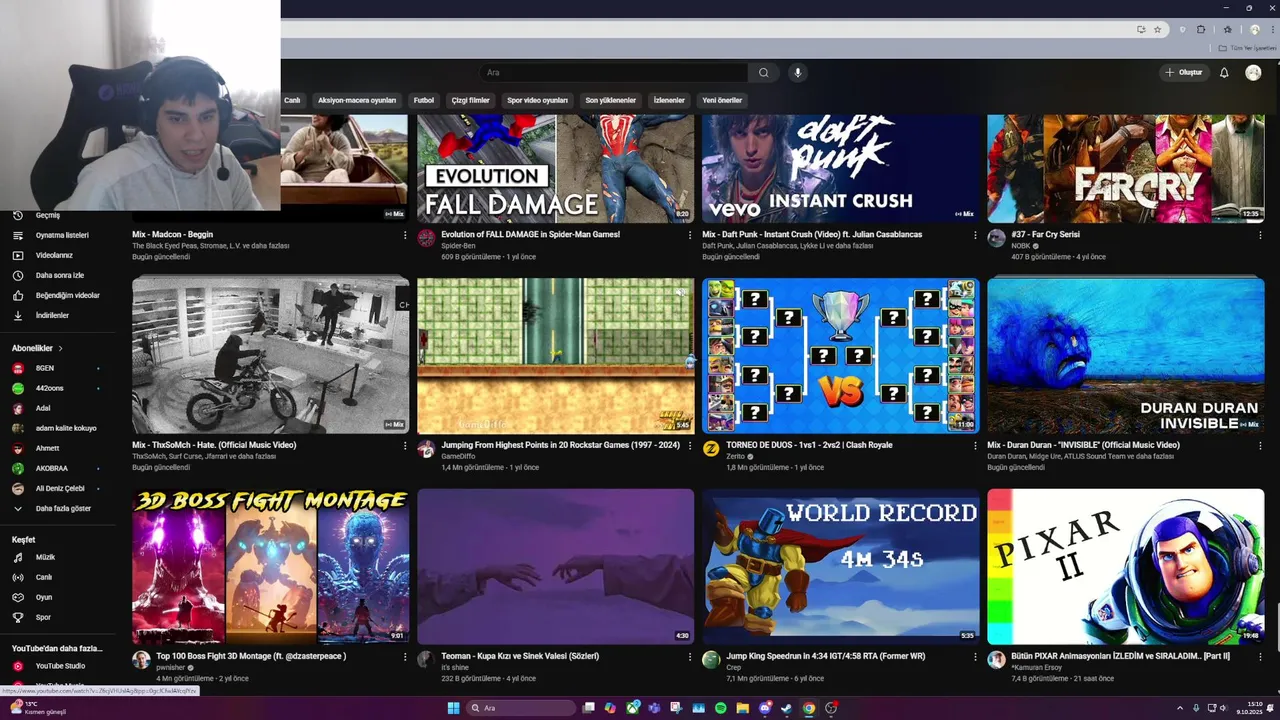Viewport: 1280px width, 720px height.
Task: Open the Spider-Ben channel avatar
Action: point(426,238)
